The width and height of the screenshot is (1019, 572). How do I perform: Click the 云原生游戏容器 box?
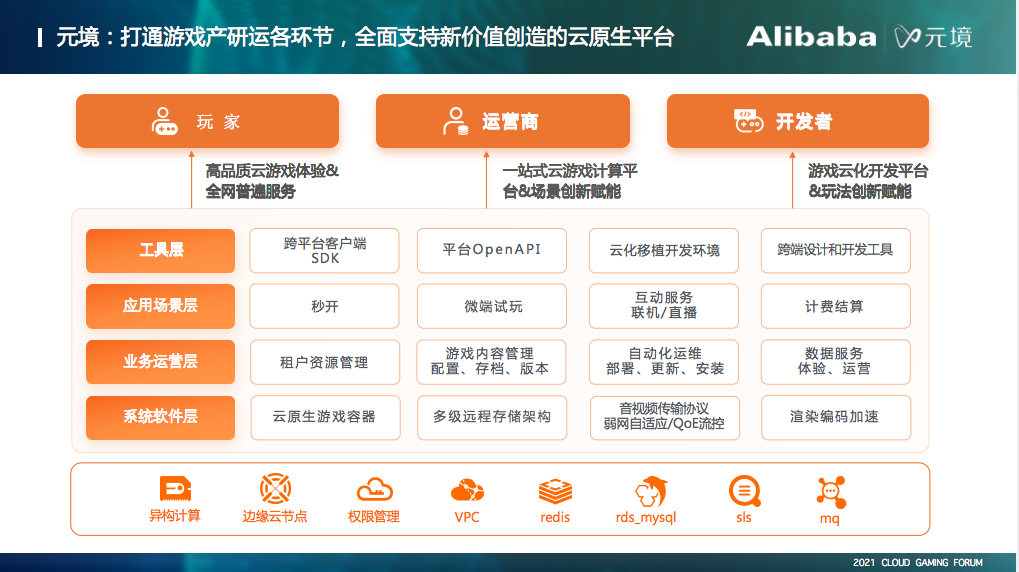[x=326, y=418]
